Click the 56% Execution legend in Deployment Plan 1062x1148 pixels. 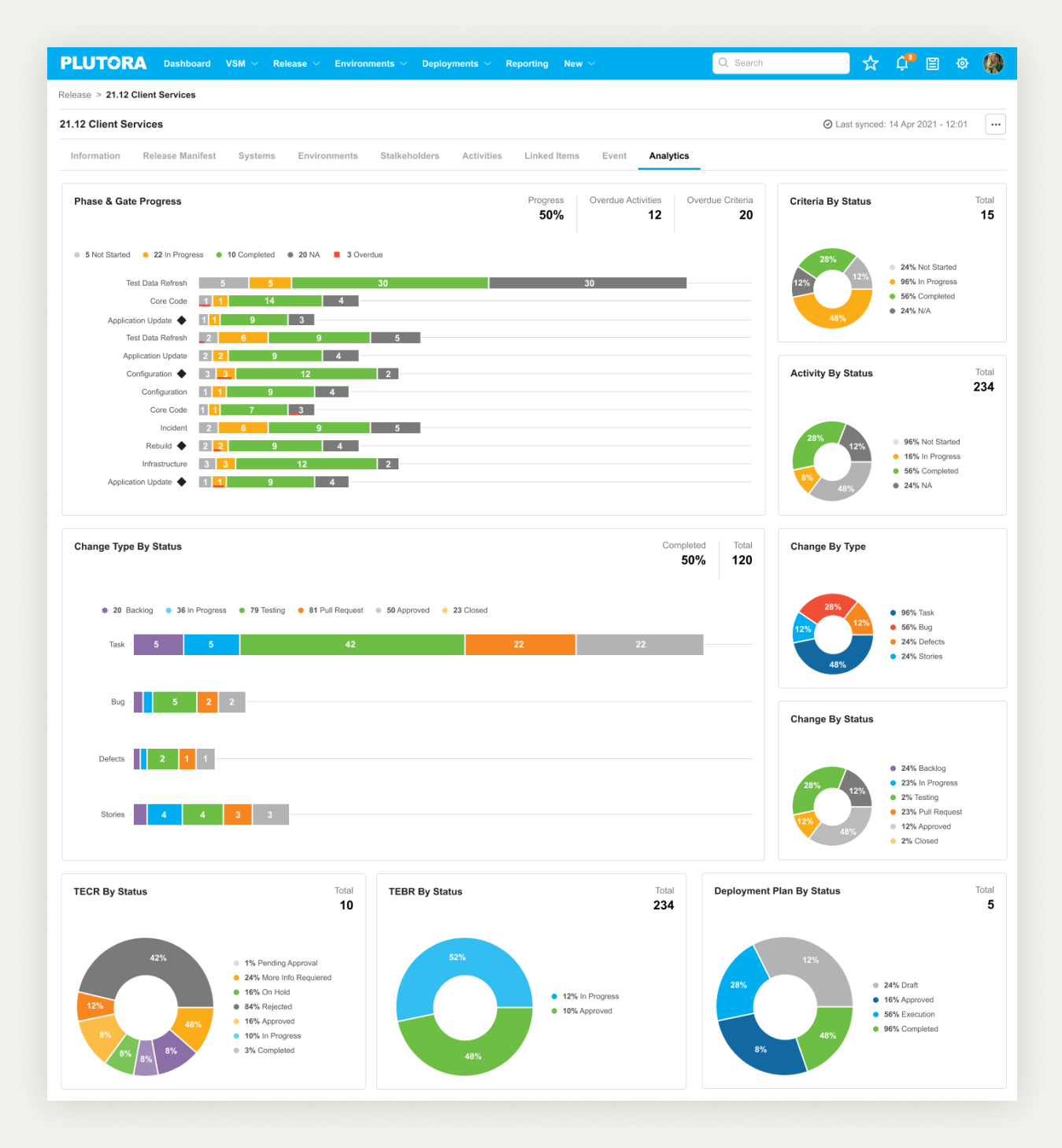[x=904, y=1014]
